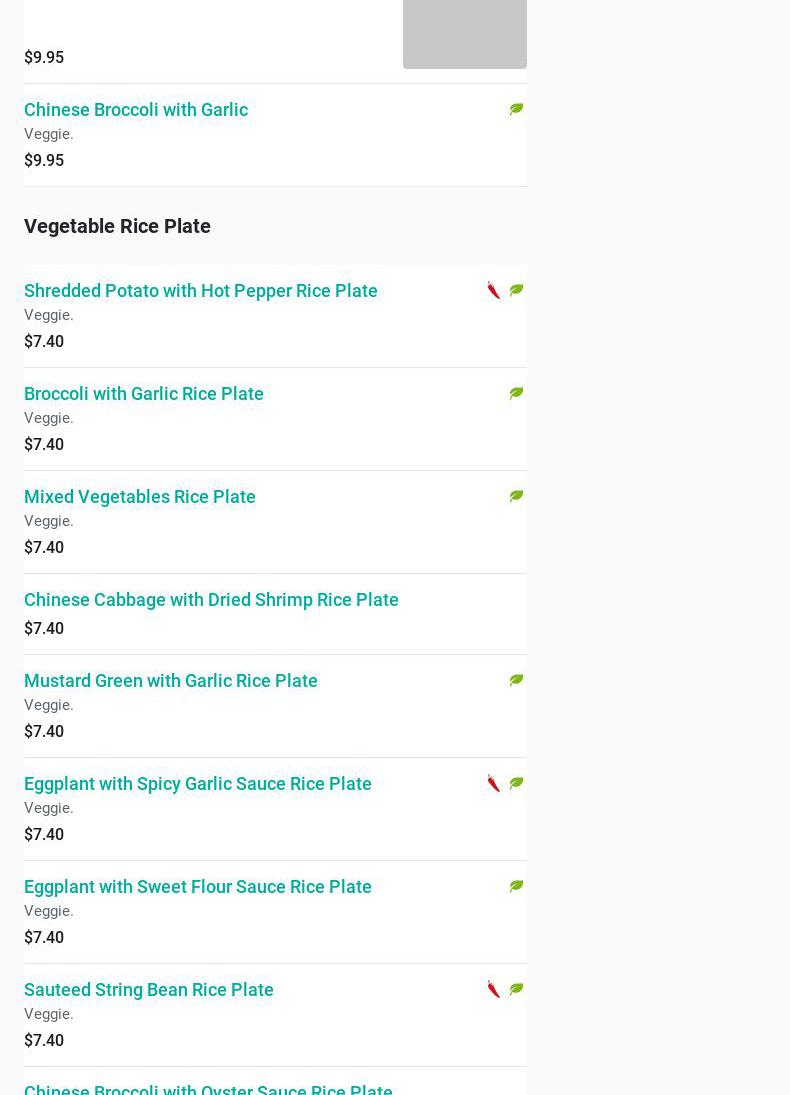Open Broccoli with Garlic Rice Plate

(144, 393)
